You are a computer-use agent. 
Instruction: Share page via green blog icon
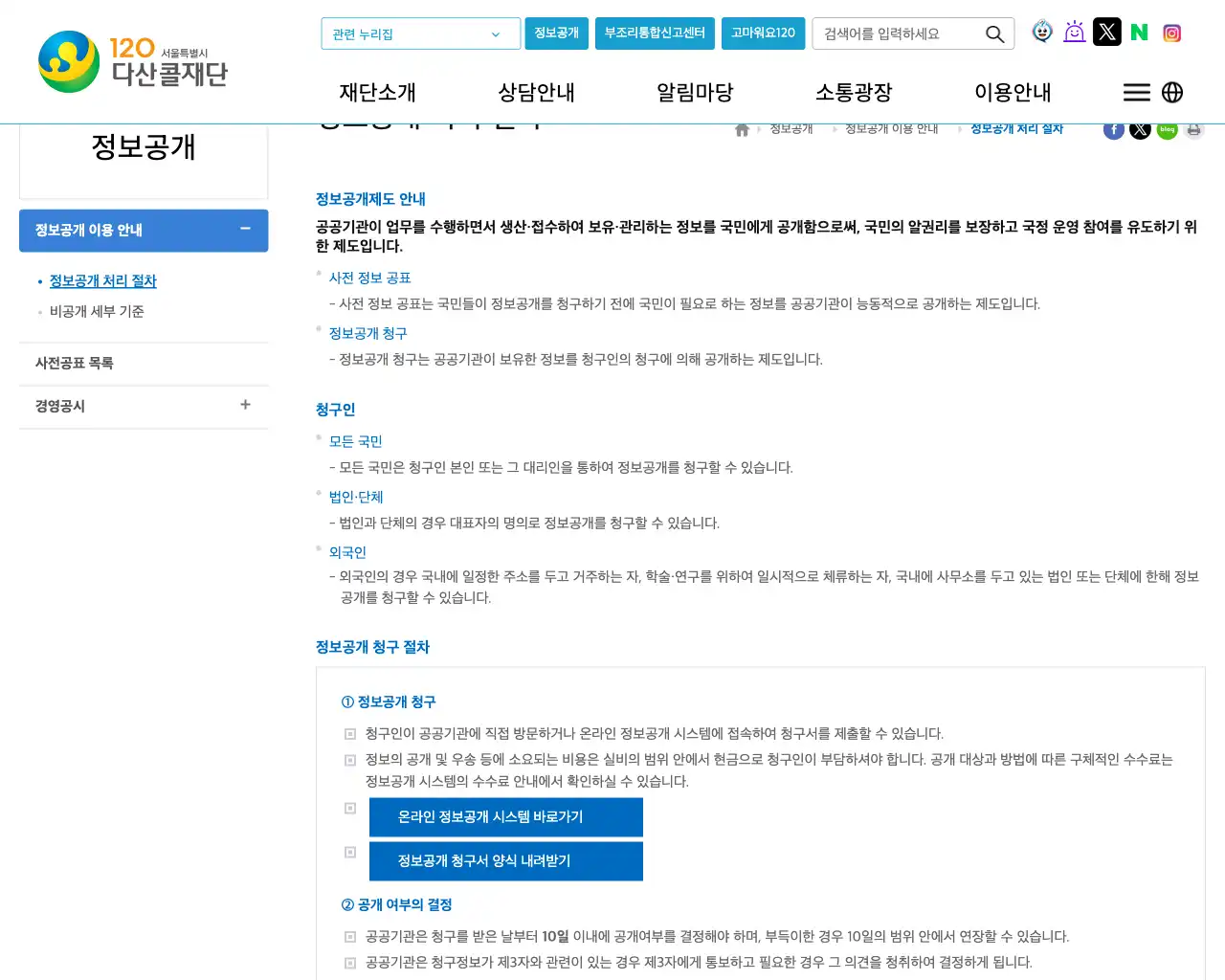(1167, 129)
